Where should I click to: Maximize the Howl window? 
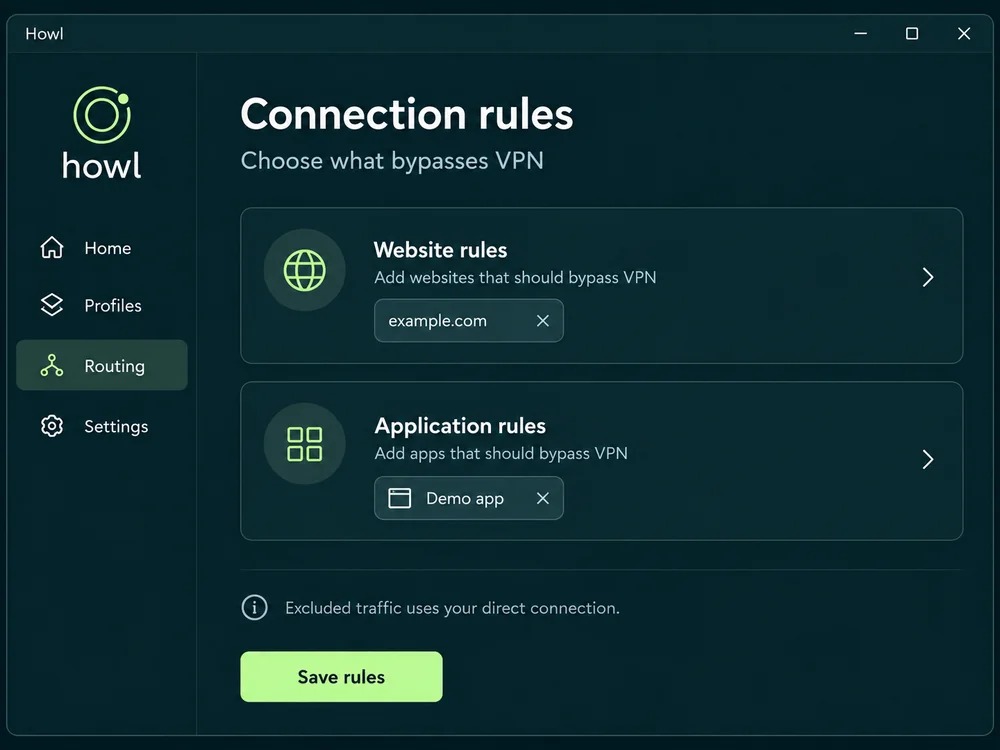click(912, 33)
